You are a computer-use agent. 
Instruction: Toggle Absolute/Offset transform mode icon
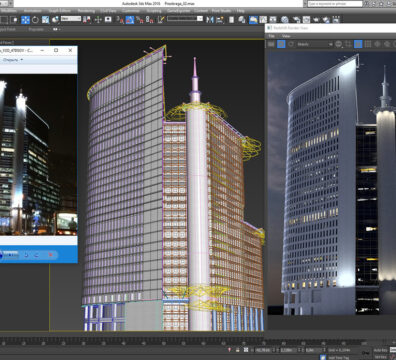pyautogui.click(x=246, y=350)
